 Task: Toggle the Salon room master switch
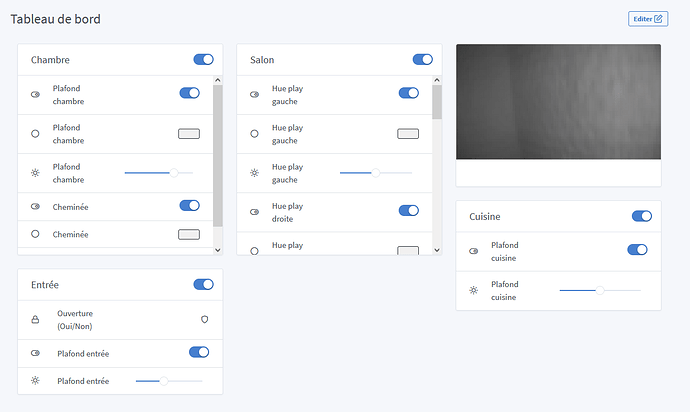(x=422, y=59)
